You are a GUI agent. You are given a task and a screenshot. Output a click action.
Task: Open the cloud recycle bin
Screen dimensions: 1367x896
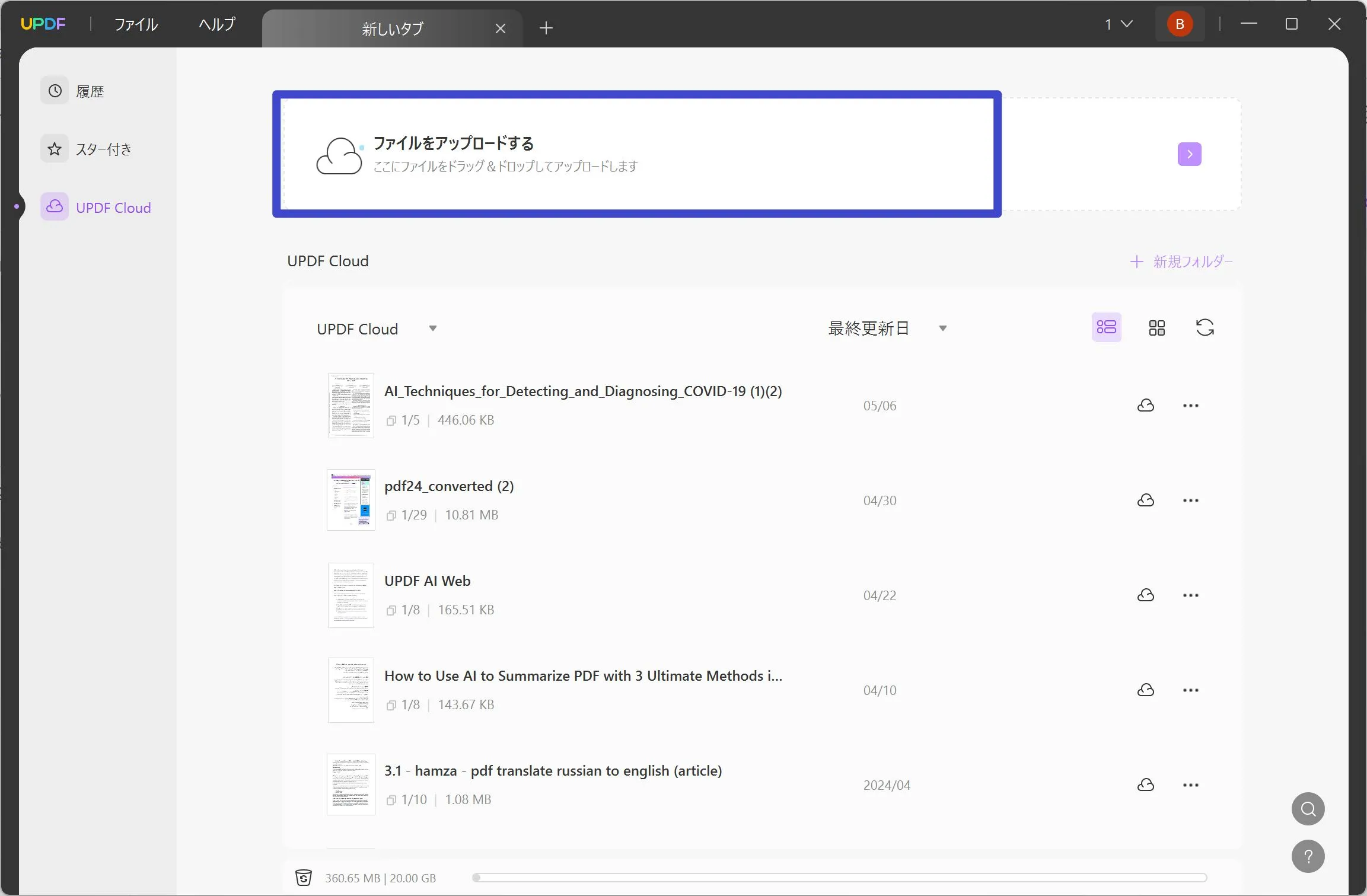(304, 878)
